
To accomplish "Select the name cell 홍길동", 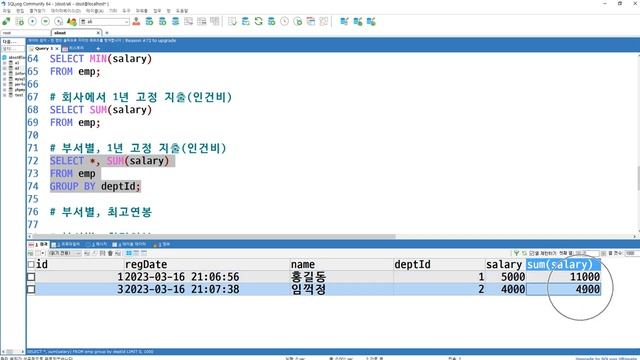I will [341, 277].
